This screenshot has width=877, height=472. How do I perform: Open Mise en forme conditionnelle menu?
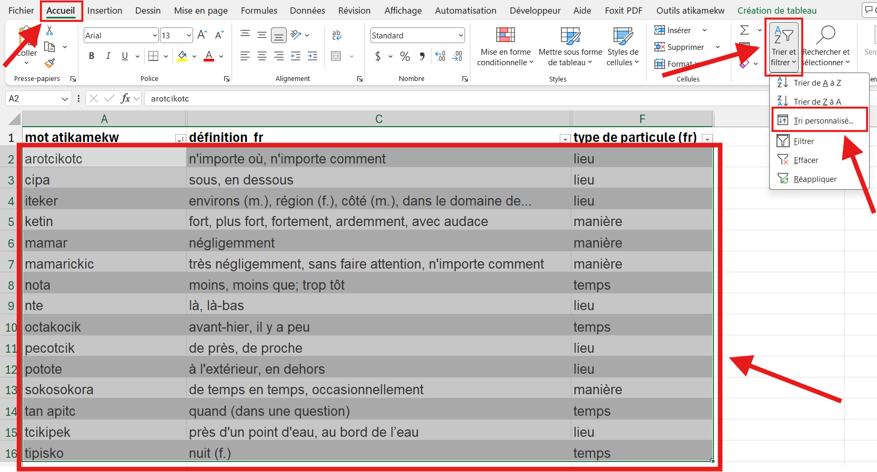(x=505, y=46)
